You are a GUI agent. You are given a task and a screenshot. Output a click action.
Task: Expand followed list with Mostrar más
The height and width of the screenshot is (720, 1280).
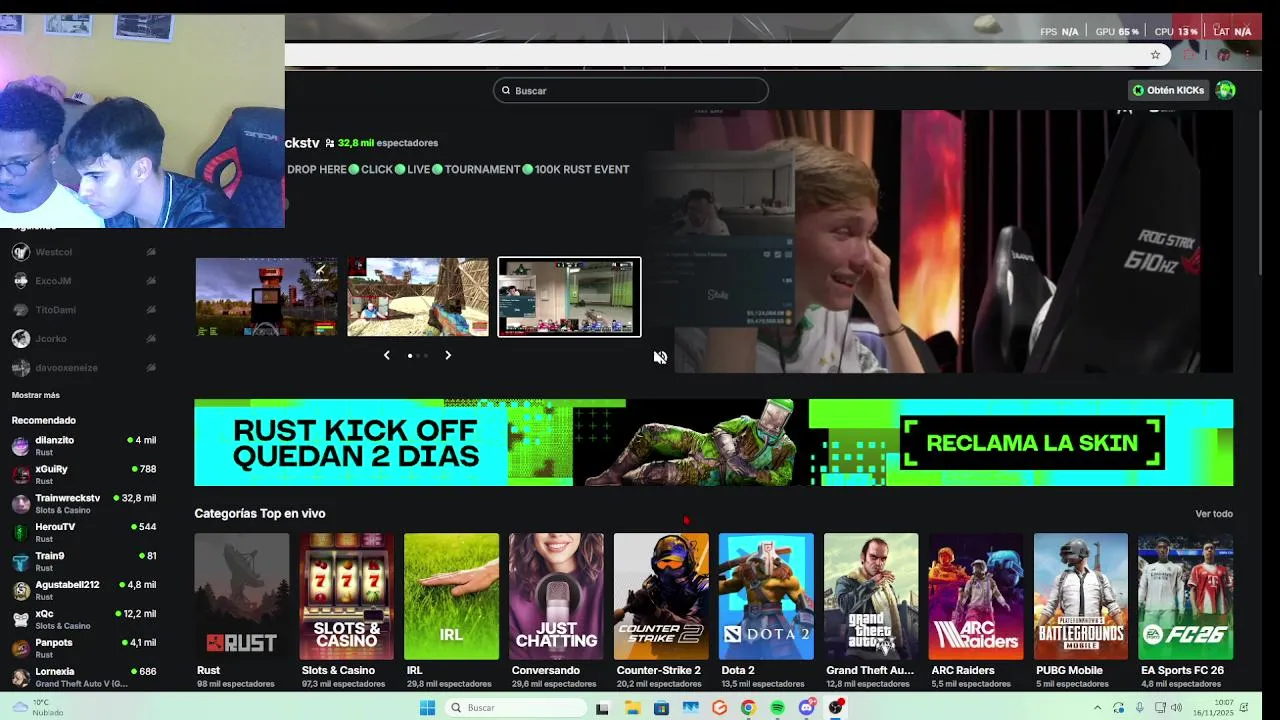(x=36, y=395)
